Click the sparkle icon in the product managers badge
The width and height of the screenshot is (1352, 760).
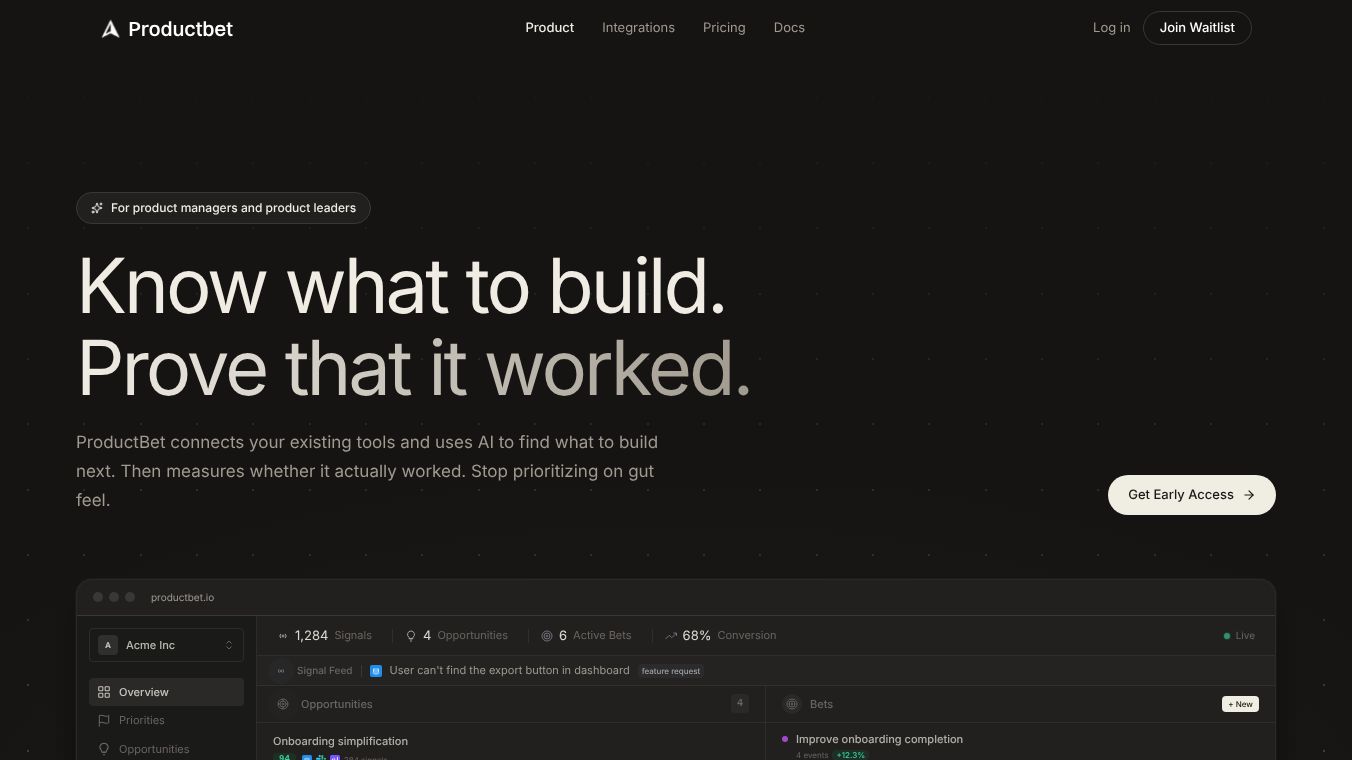(97, 207)
